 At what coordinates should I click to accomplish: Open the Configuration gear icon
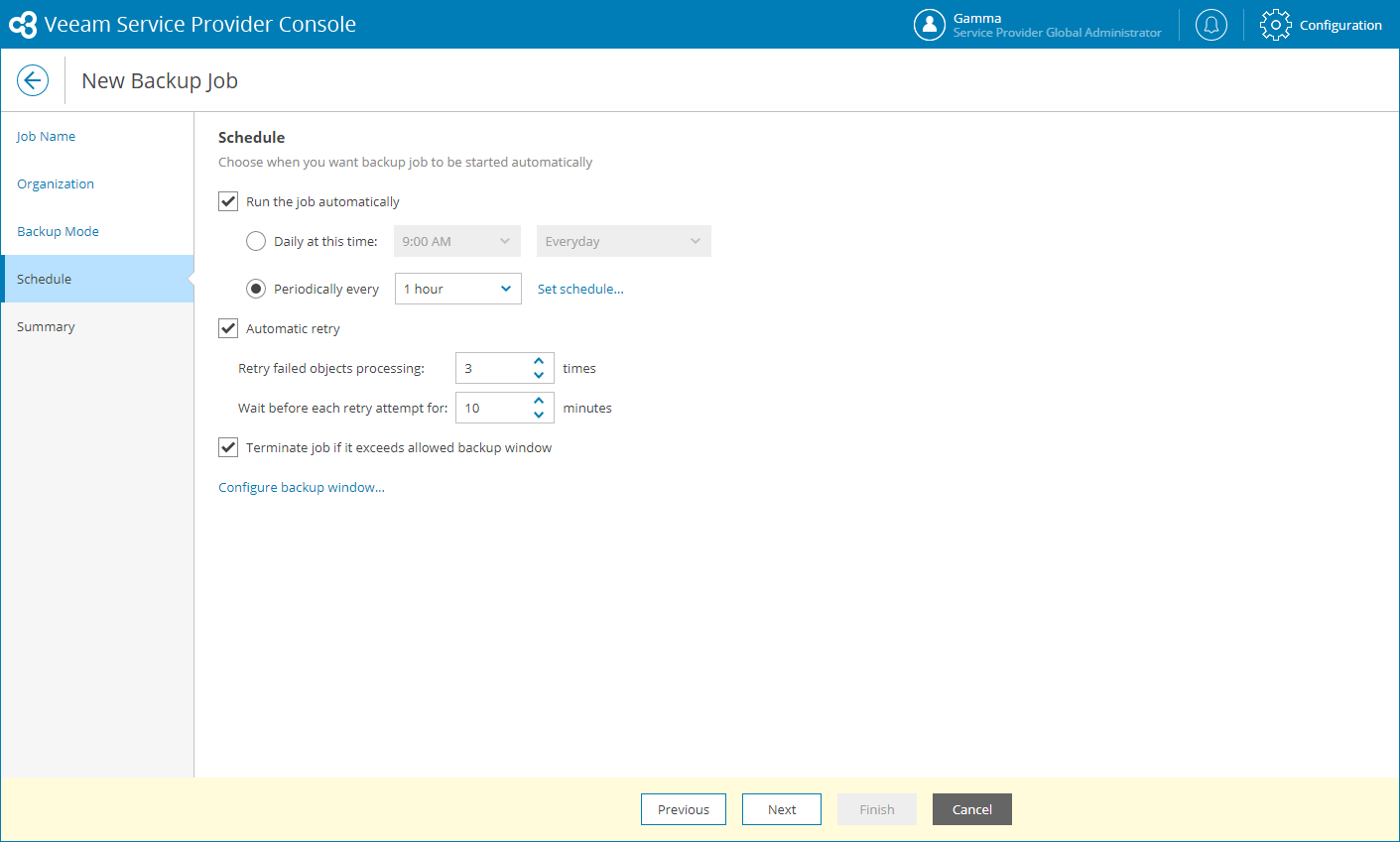(x=1275, y=25)
